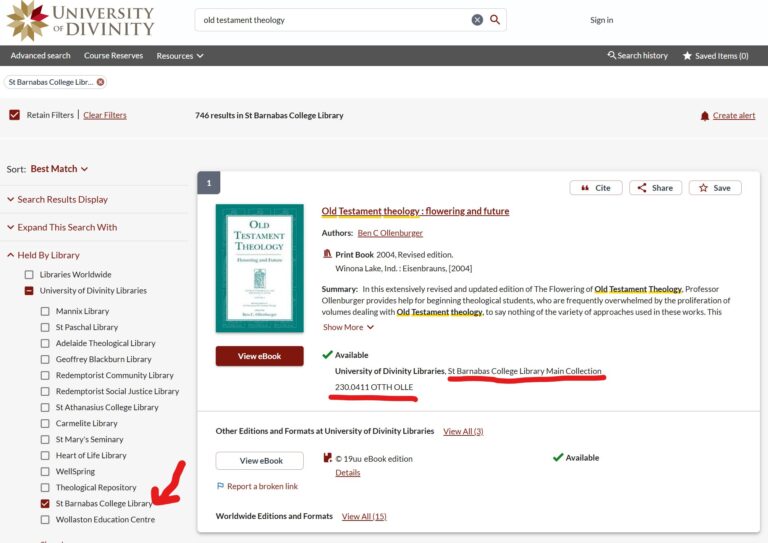
Task: Click the Old Testament Theology book cover
Action: (259, 268)
